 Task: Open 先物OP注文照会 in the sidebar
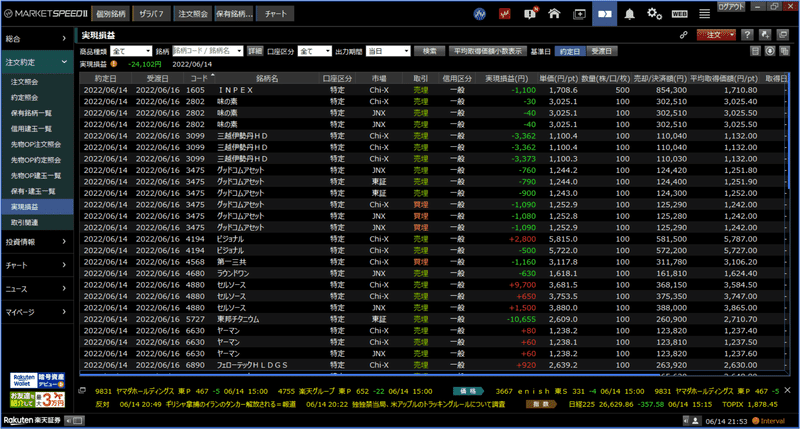pyautogui.click(x=37, y=144)
